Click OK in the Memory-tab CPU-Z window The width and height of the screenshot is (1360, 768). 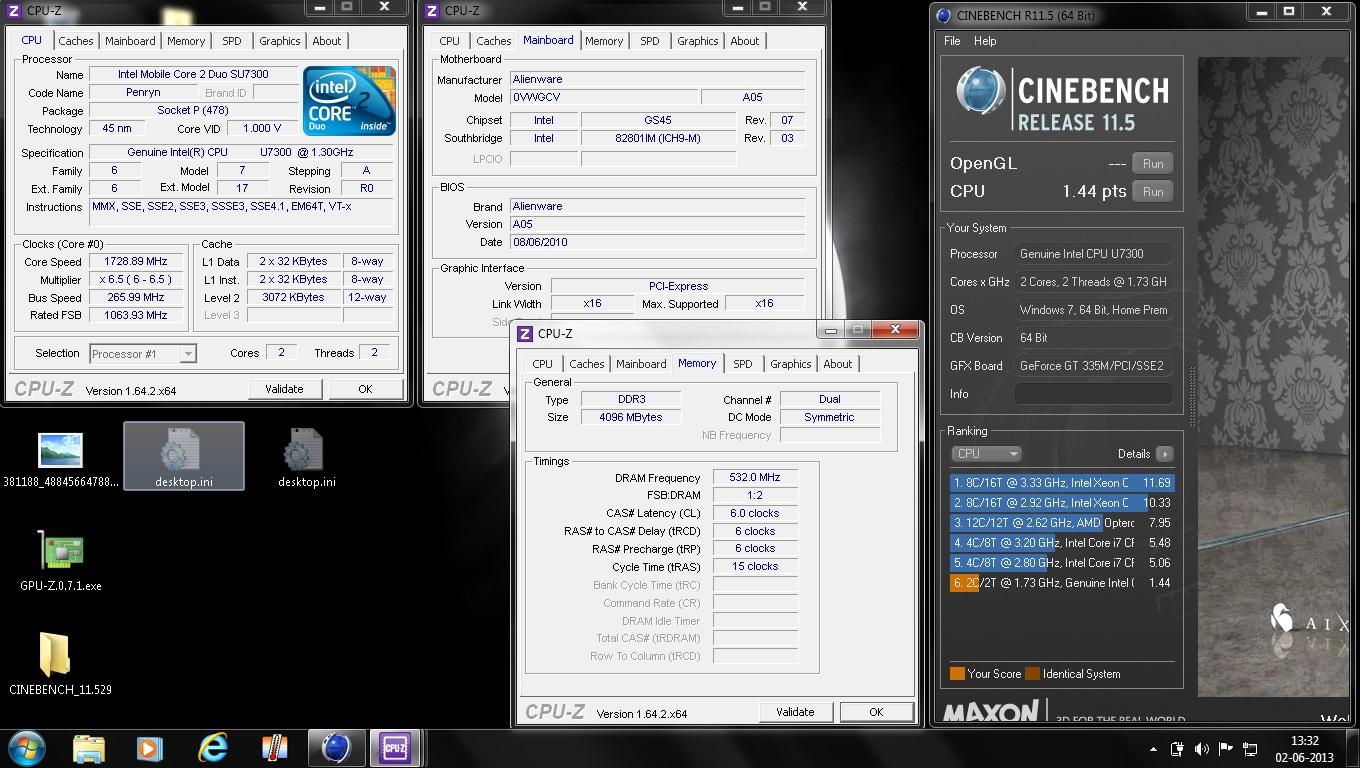[876, 712]
